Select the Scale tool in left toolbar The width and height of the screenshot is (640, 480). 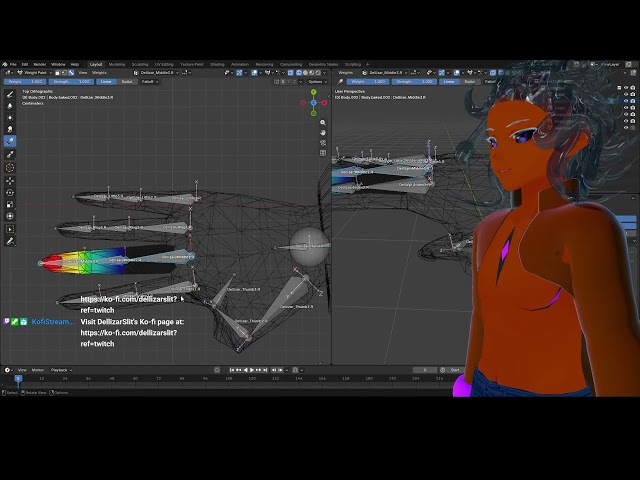[x=10, y=204]
